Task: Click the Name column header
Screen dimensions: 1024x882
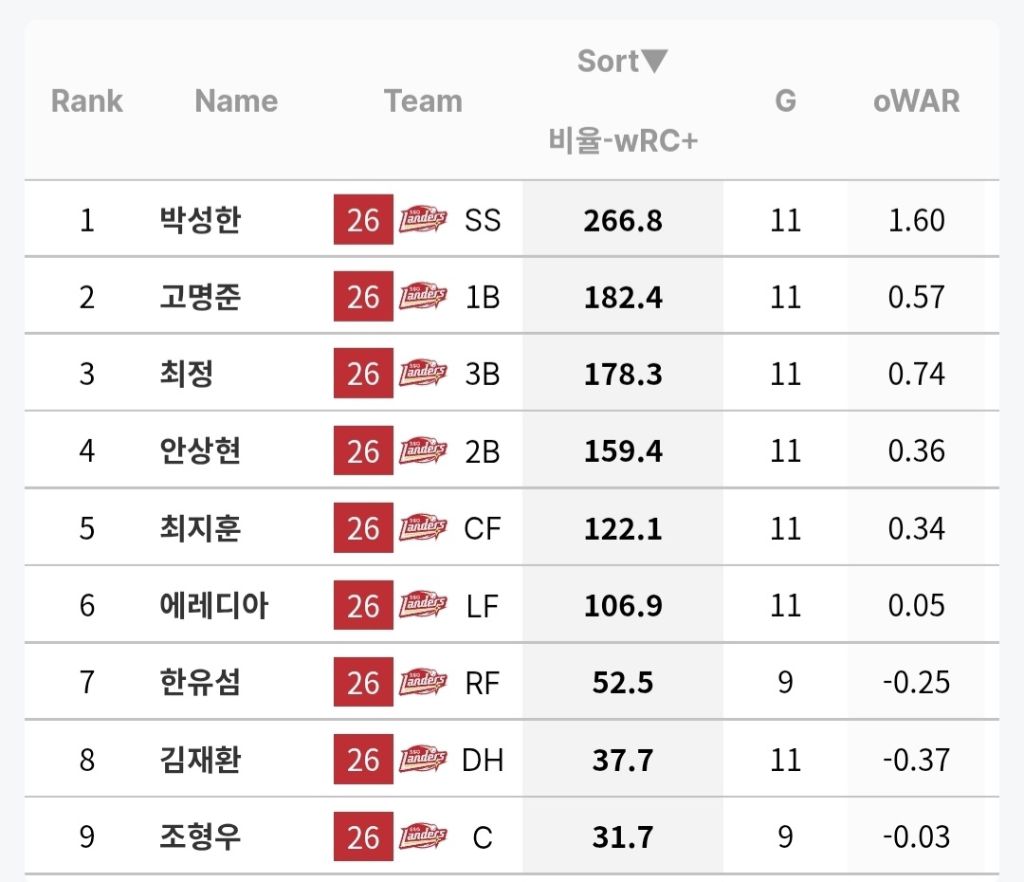Action: (x=236, y=101)
